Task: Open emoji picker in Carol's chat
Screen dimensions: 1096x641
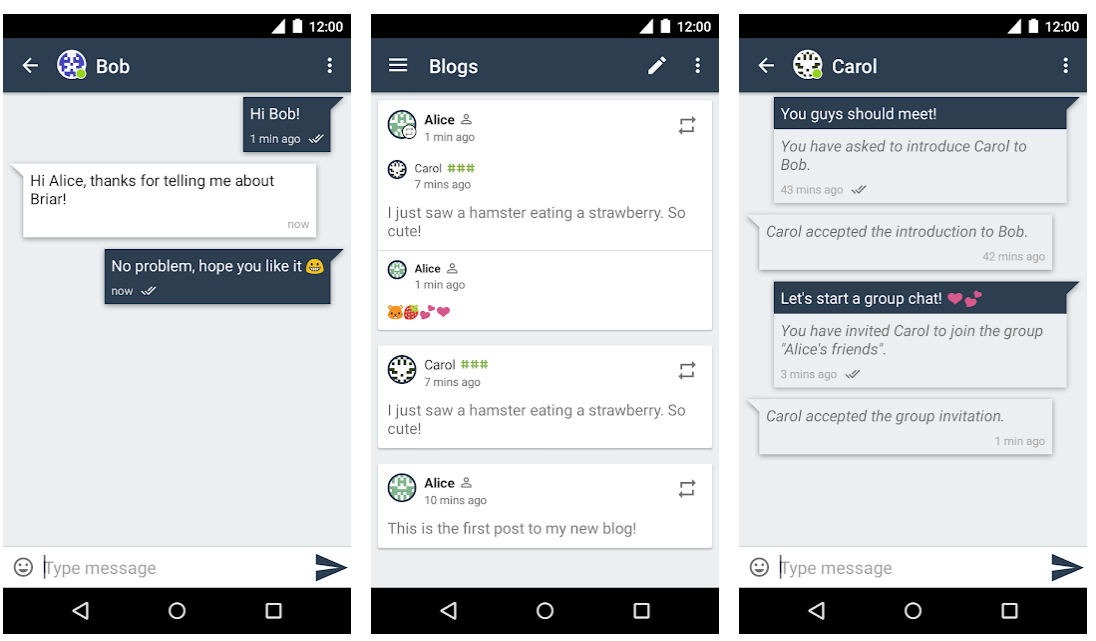Action: 759,567
